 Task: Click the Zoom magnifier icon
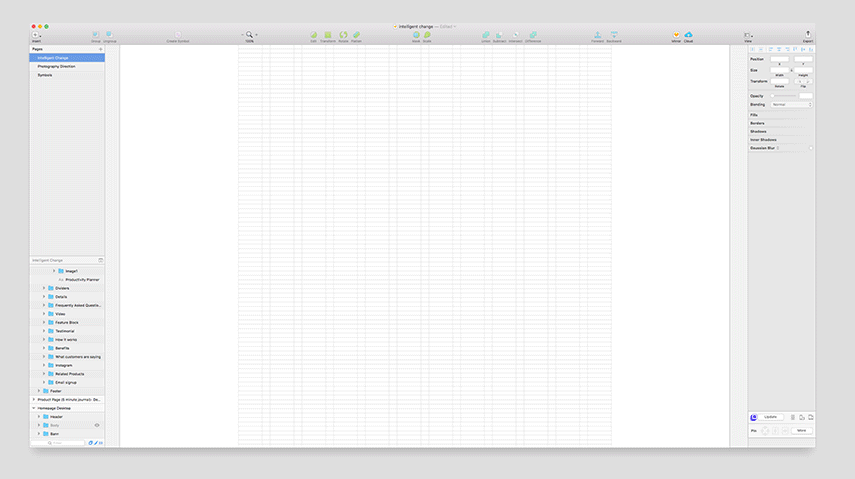click(249, 35)
